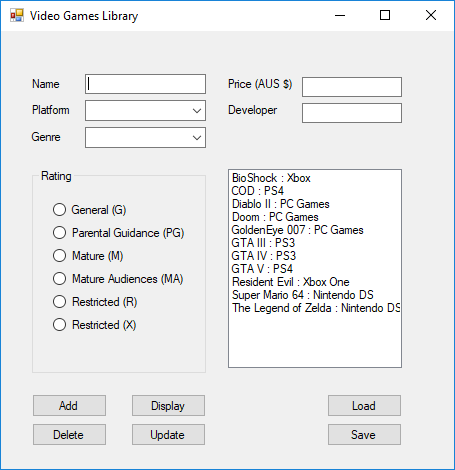Select 'Doom : PC Games' entry
Image resolution: width=455 pixels, height=470 pixels.
[315, 217]
